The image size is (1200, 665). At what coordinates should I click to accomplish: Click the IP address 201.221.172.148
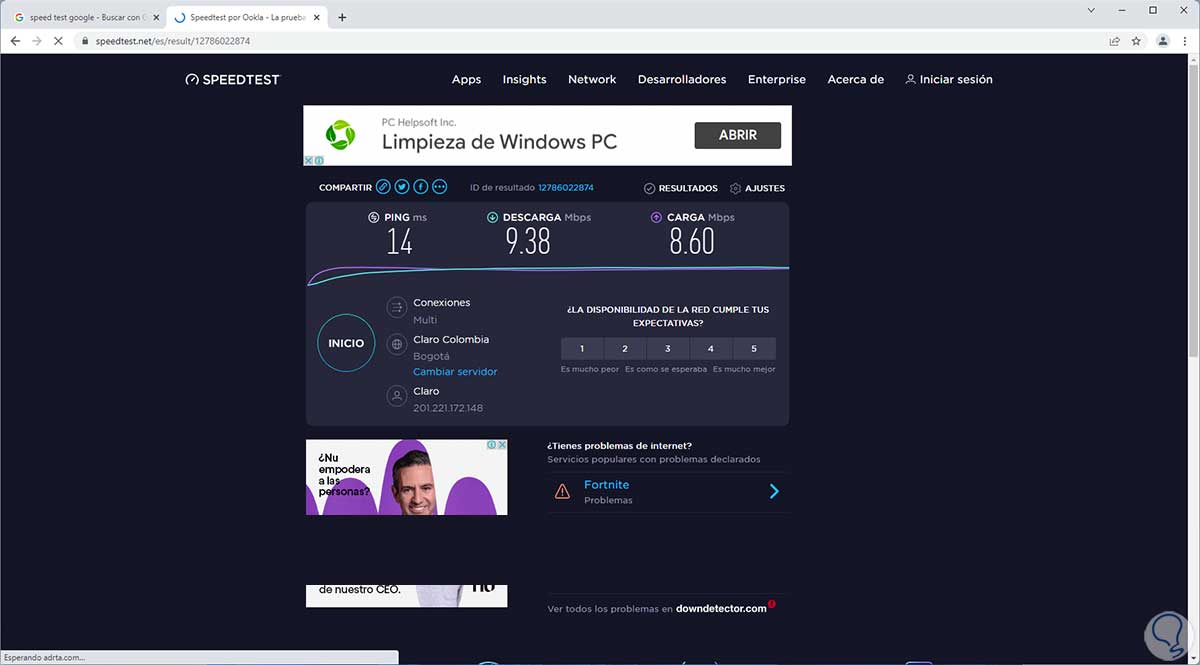(448, 408)
